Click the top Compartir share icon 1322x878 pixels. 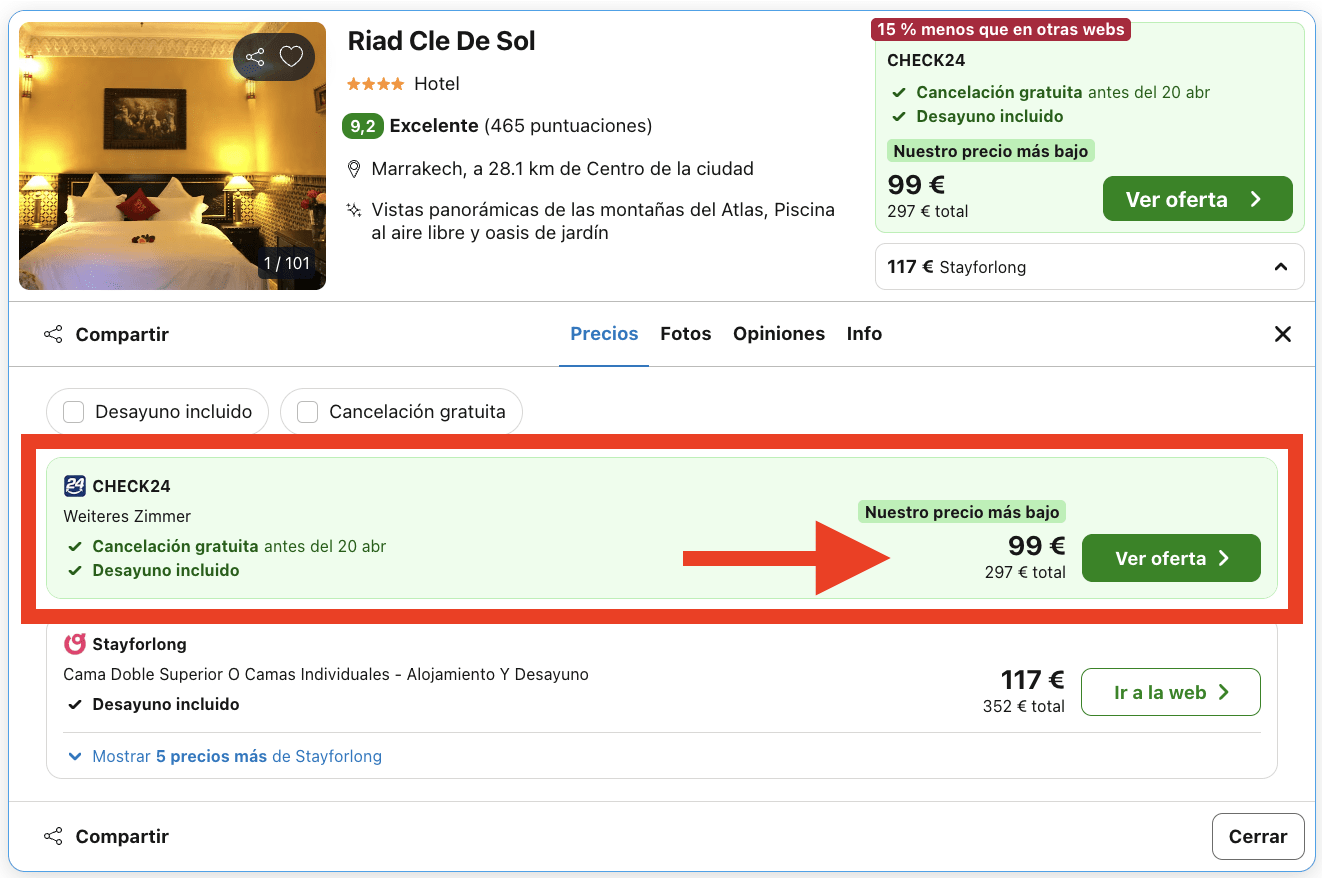[54, 335]
